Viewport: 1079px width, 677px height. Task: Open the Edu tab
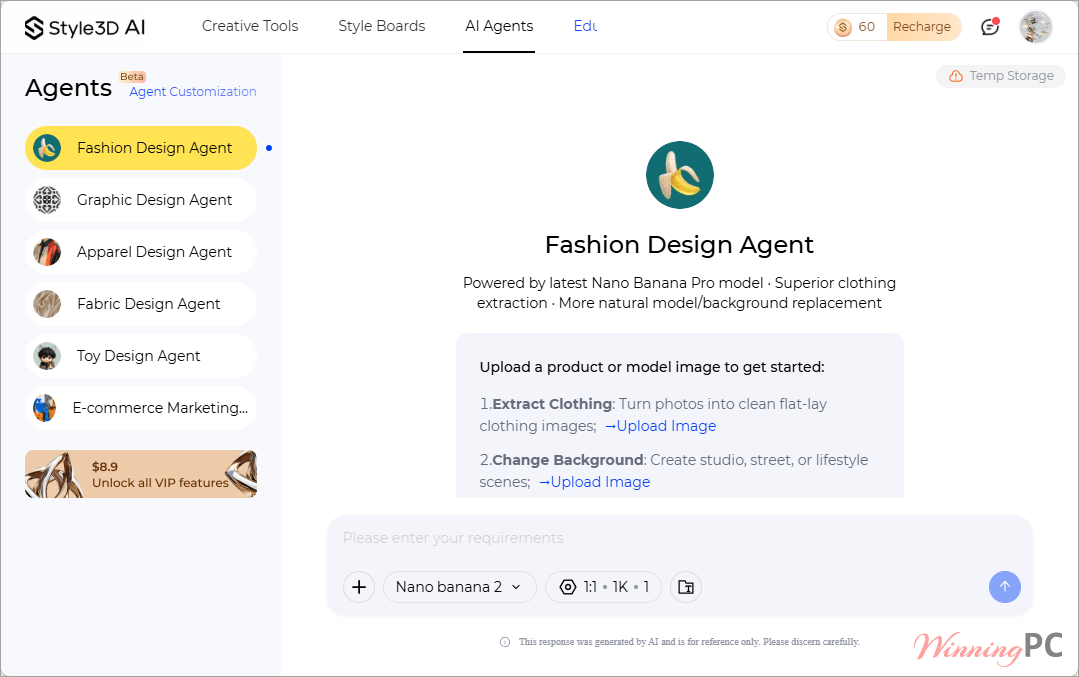tap(585, 26)
